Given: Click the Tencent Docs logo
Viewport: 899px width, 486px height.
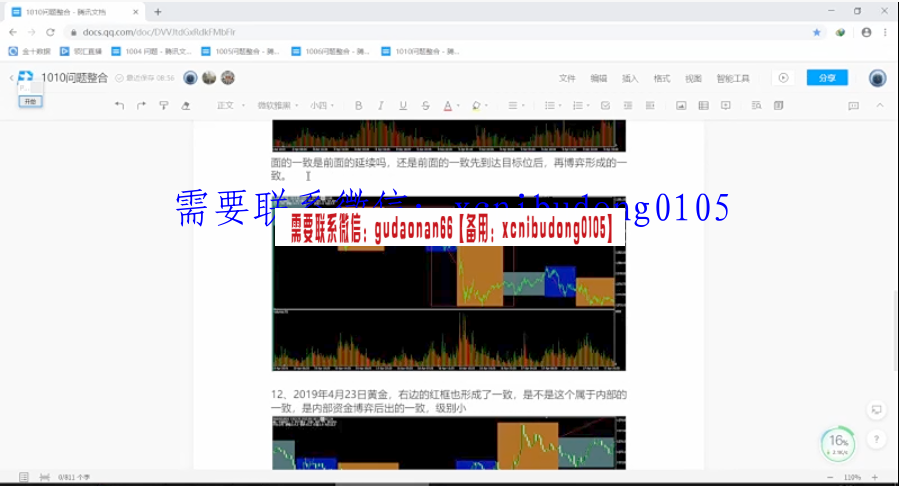Looking at the screenshot, I should [x=25, y=77].
